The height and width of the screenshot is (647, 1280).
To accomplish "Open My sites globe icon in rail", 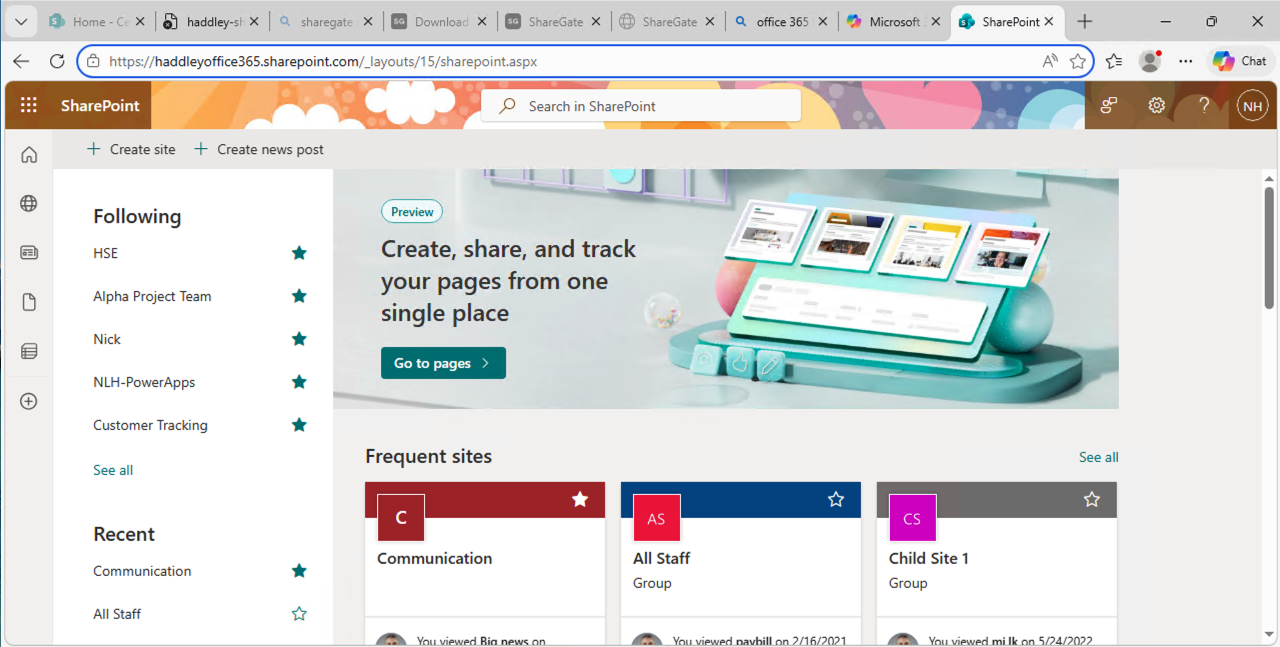I will [29, 204].
